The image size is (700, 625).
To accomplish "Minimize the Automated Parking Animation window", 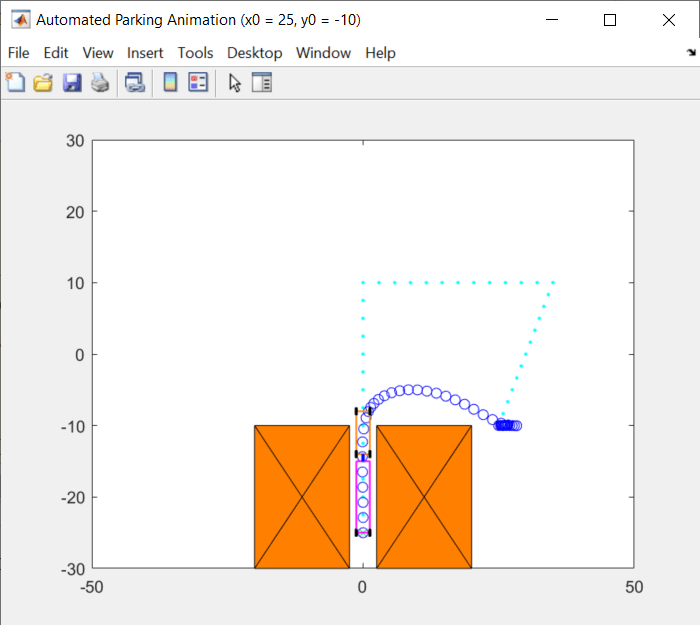I will pos(552,20).
